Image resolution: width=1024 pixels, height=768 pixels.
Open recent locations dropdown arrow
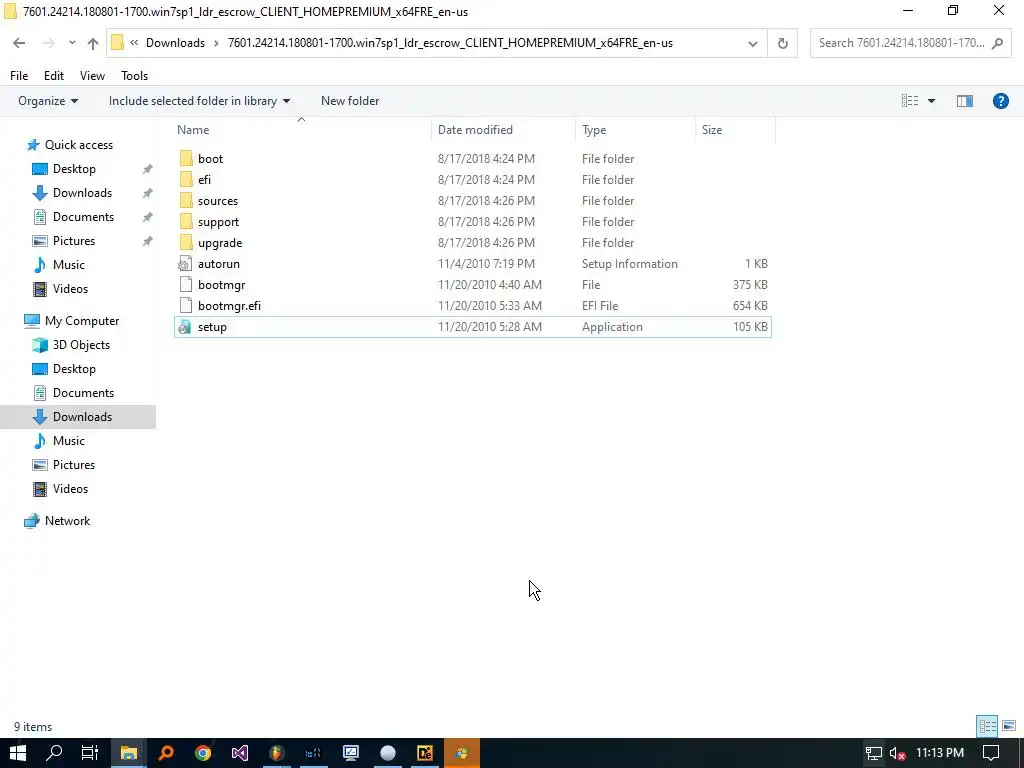coord(72,43)
